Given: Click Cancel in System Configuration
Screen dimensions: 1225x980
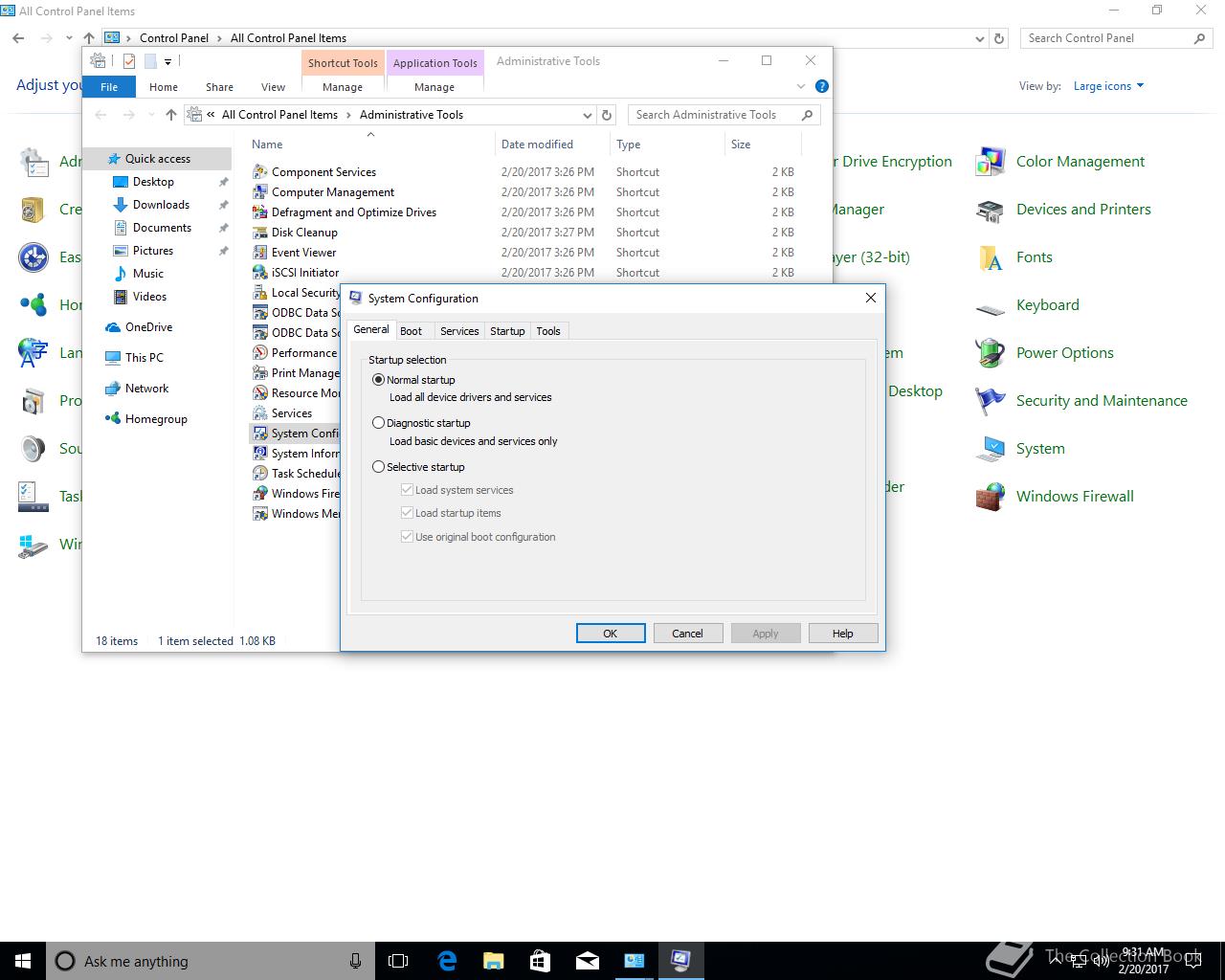Looking at the screenshot, I should (x=687, y=634).
